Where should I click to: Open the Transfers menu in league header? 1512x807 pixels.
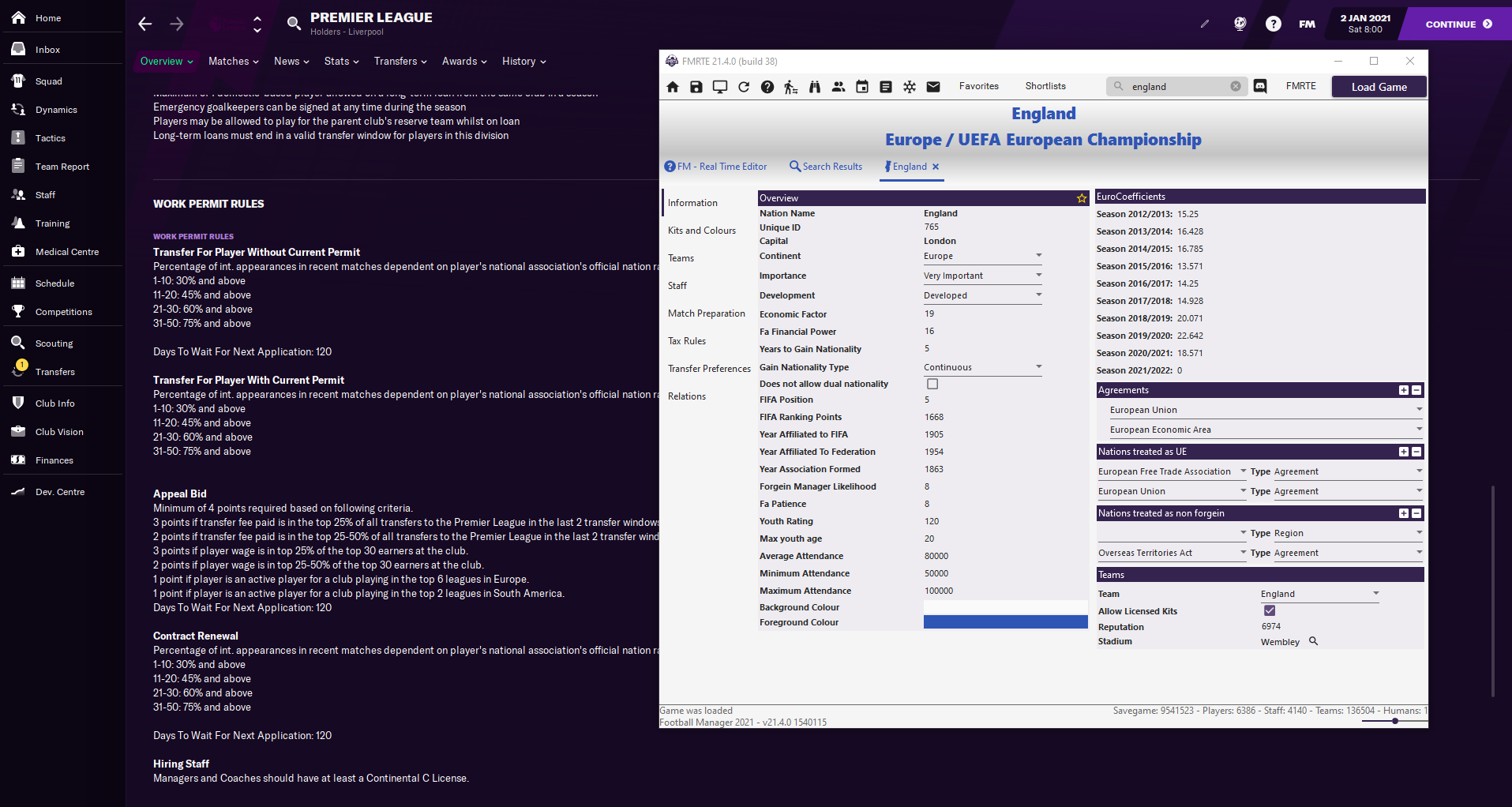coord(400,61)
